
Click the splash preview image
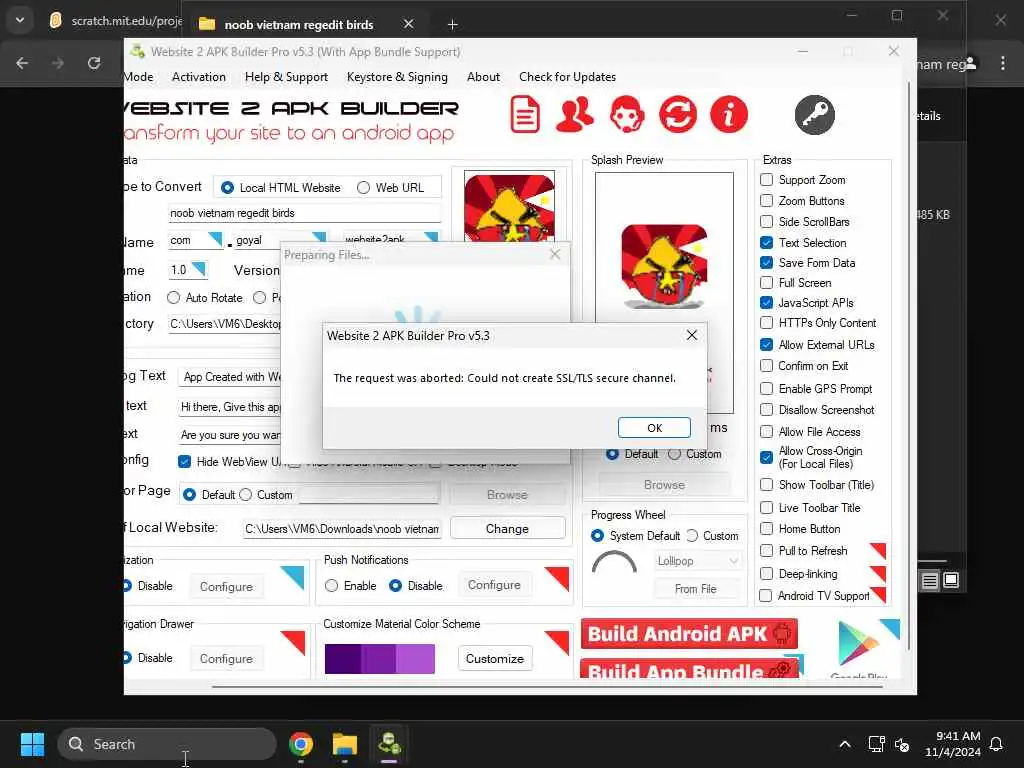[664, 266]
